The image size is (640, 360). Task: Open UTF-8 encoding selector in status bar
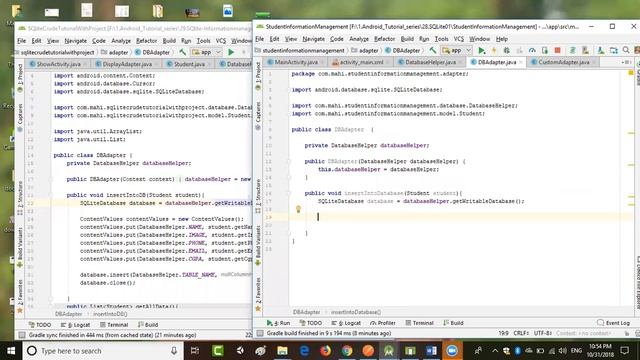[543, 333]
